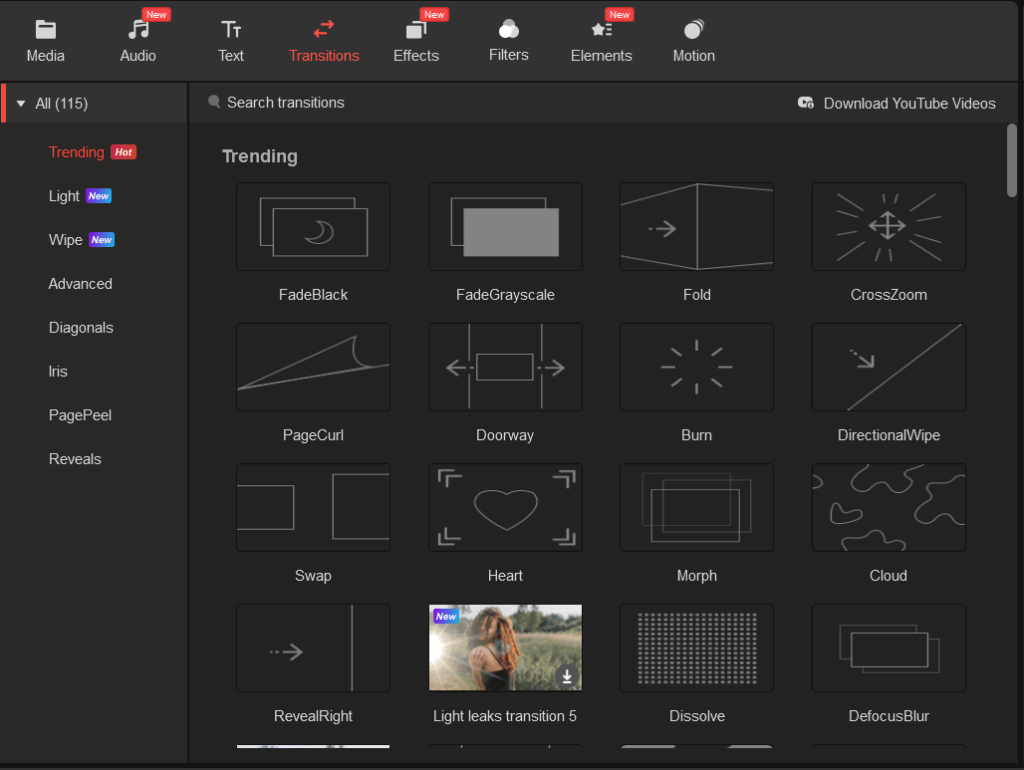
Task: Select the Iris category
Action: click(58, 371)
